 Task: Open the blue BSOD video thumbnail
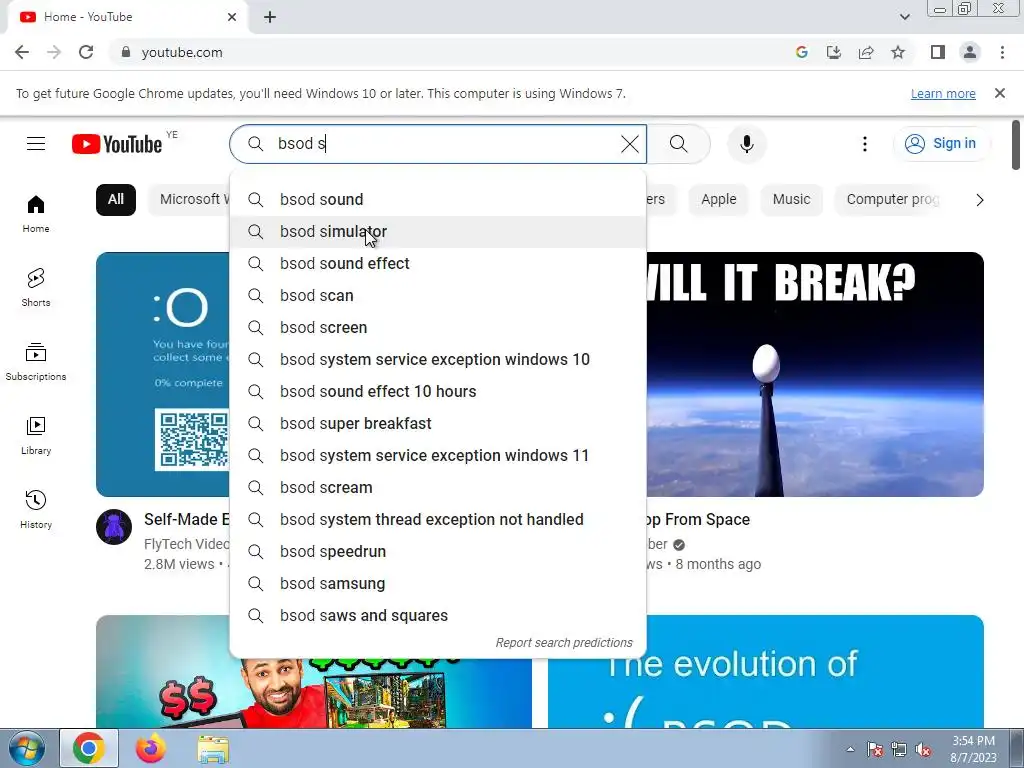(163, 374)
